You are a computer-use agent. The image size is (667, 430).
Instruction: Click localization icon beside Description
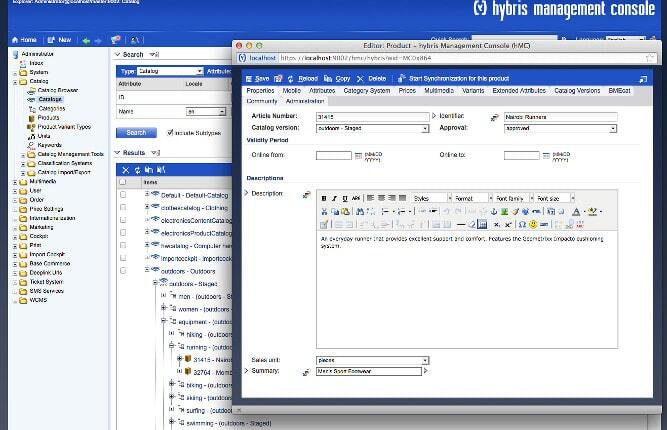(306, 195)
